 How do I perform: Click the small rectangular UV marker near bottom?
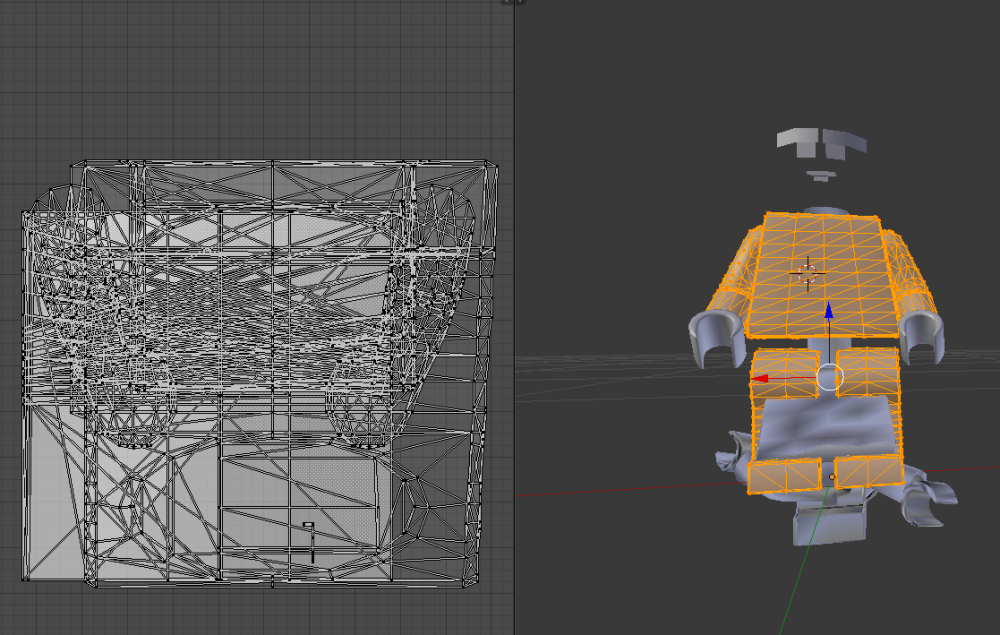(308, 527)
